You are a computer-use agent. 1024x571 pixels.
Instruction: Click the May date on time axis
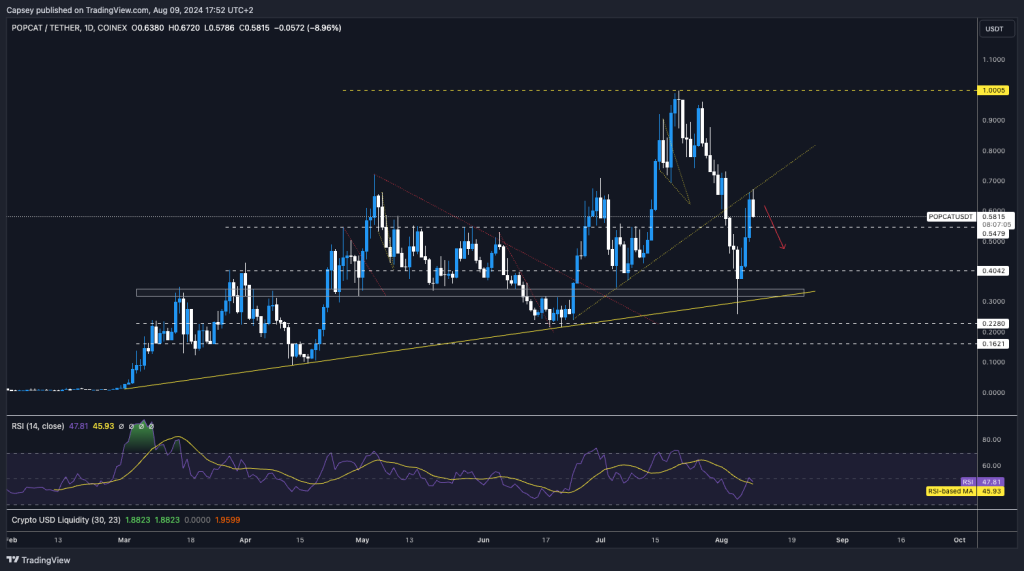(x=363, y=539)
